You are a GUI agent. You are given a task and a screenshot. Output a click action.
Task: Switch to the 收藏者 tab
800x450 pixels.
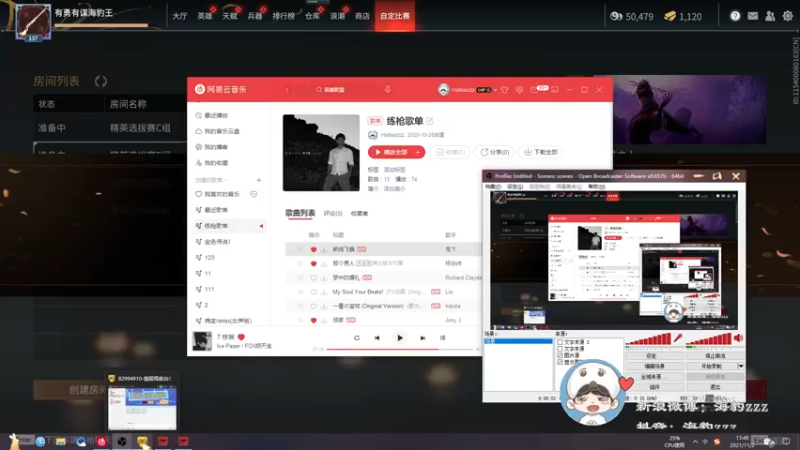(359, 213)
